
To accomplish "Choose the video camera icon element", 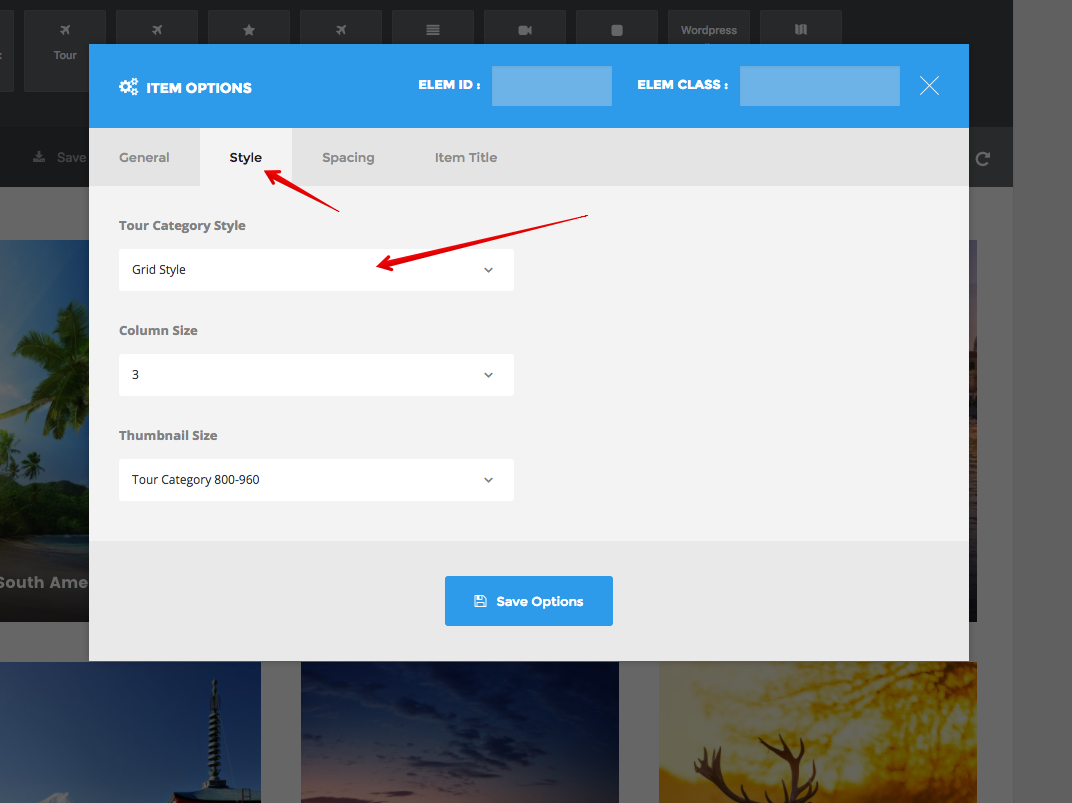I will pyautogui.click(x=525, y=30).
